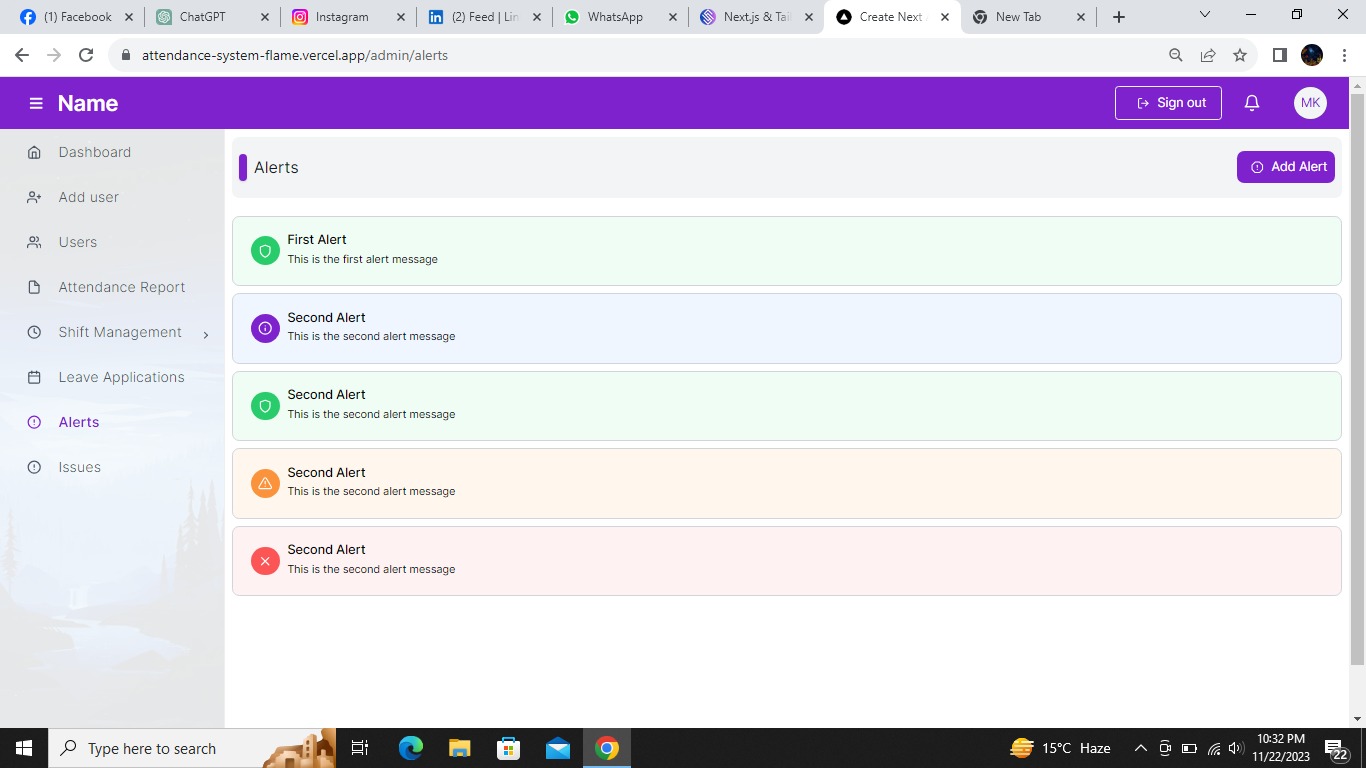Screen dimensions: 1366x768
Task: Click the share page icon in address bar
Action: click(x=1208, y=55)
